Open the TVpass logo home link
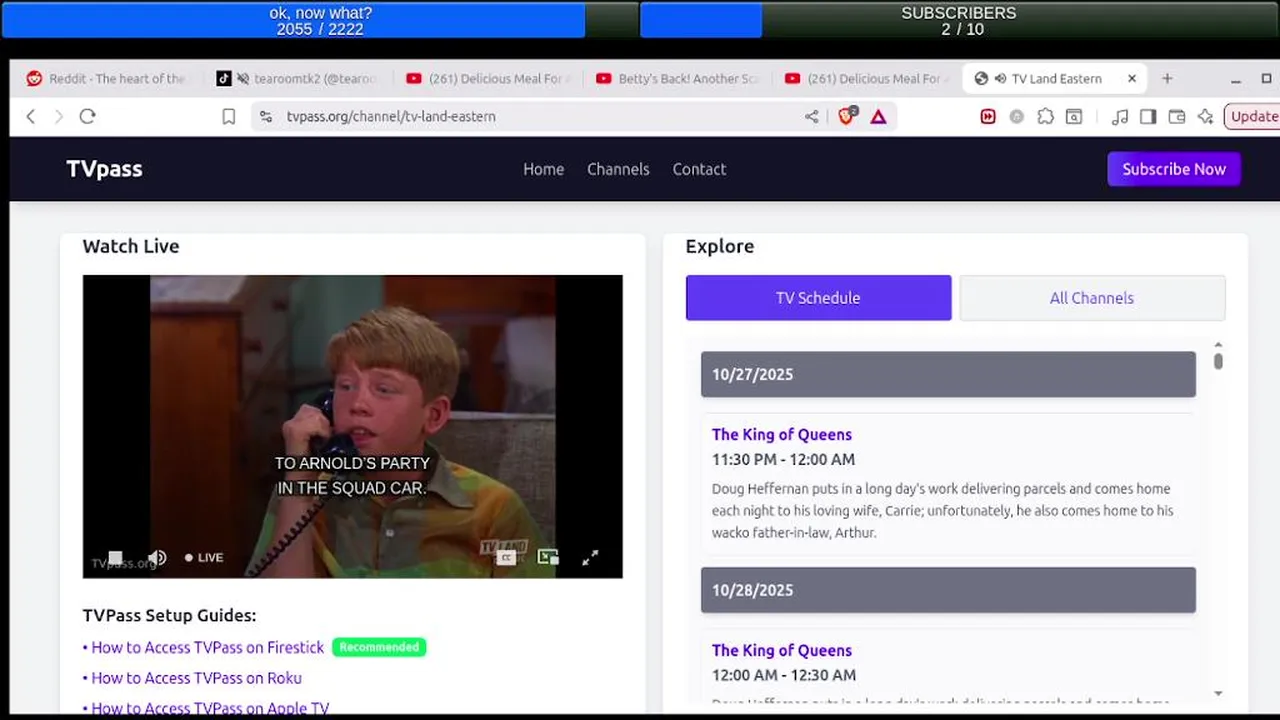The height and width of the screenshot is (720, 1280). (x=104, y=169)
